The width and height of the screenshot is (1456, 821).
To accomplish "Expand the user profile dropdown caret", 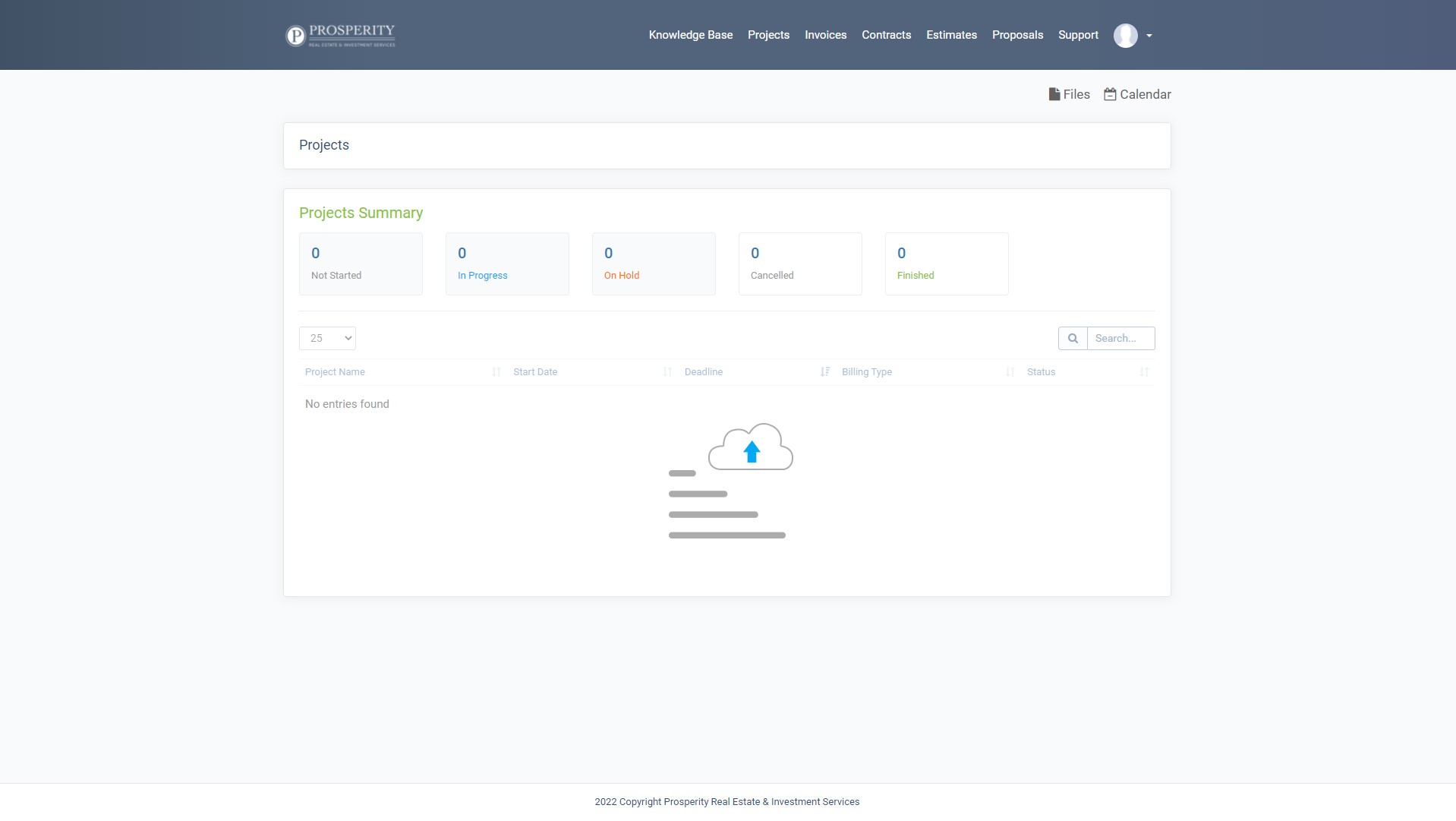I will [x=1149, y=36].
